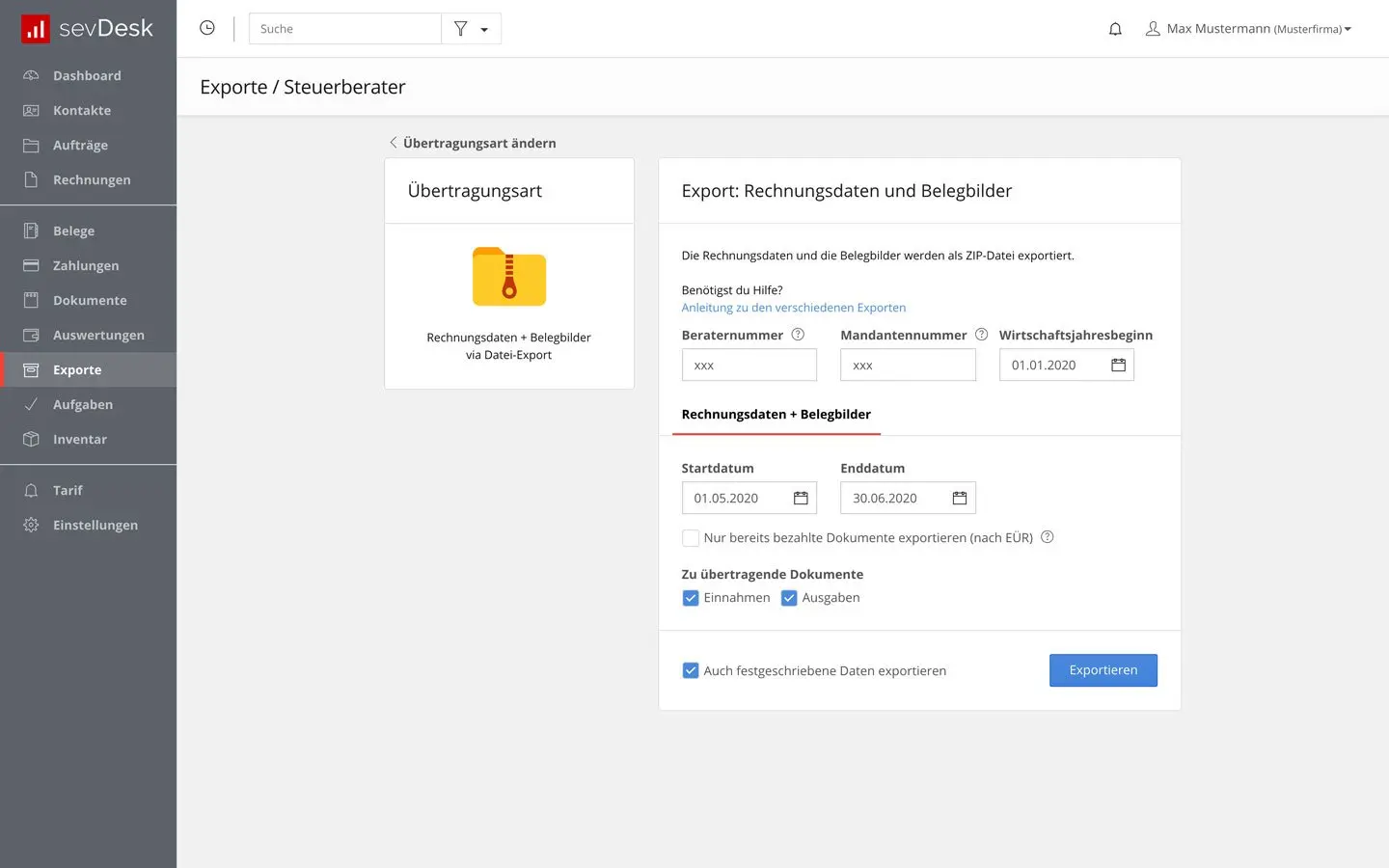Viewport: 1389px width, 868px height.
Task: Open Tarif in the sidebar
Action: tap(89, 490)
